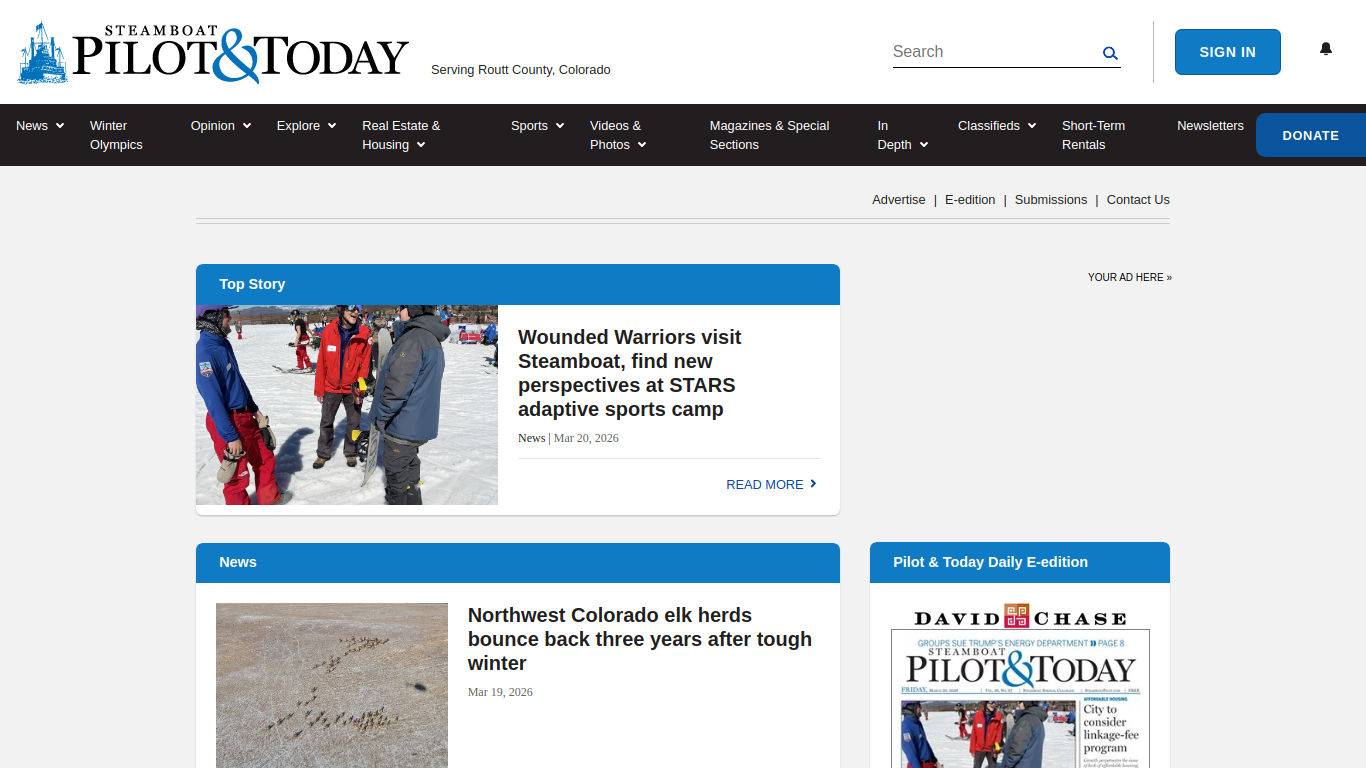
Task: Open the E-edition link
Action: 970,200
